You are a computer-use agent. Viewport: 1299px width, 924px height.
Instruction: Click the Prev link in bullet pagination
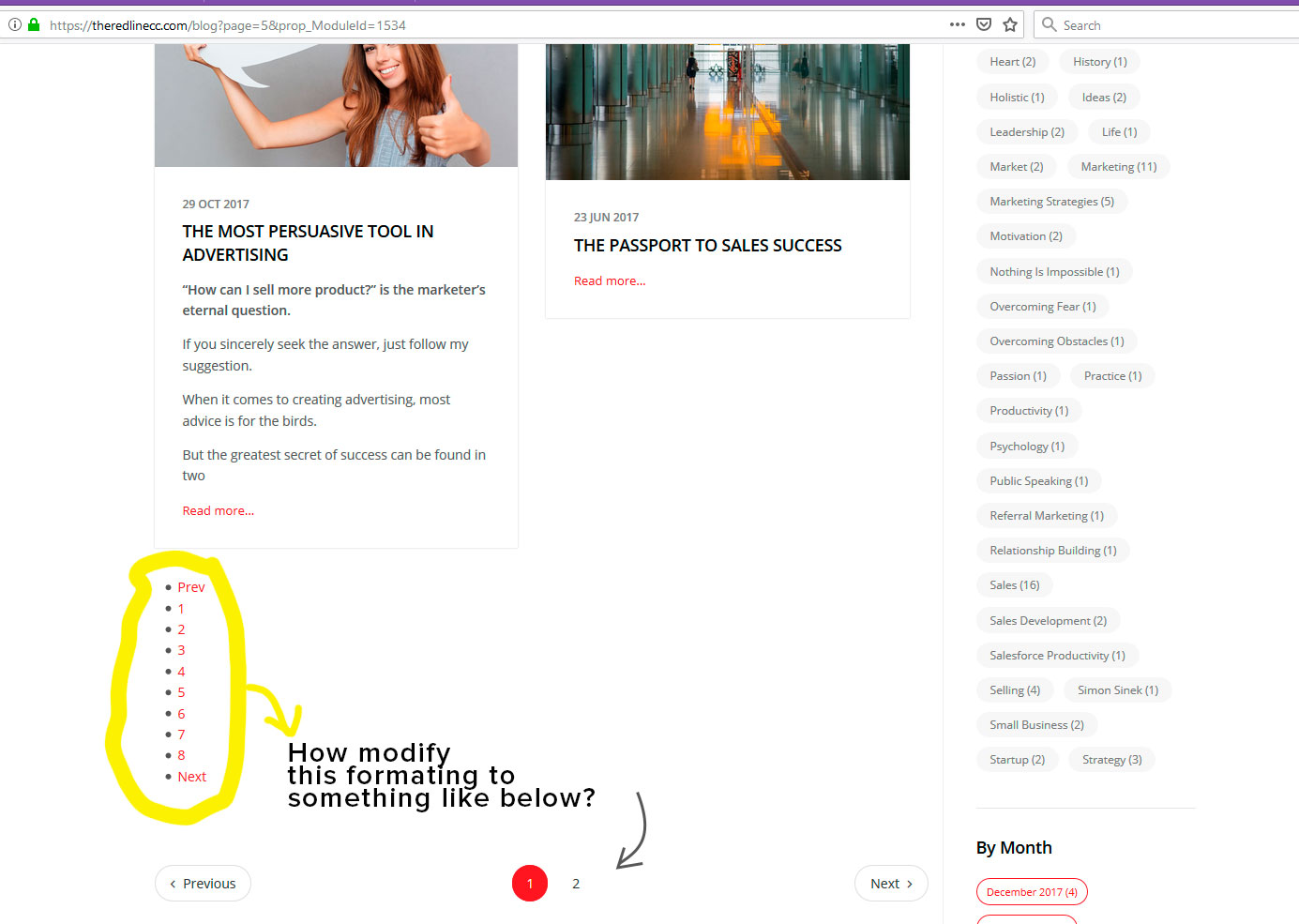191,587
